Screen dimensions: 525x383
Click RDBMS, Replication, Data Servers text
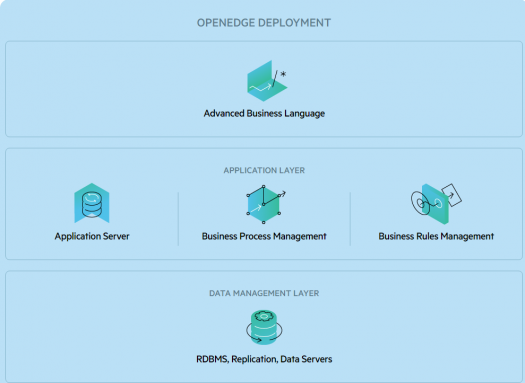pos(264,359)
